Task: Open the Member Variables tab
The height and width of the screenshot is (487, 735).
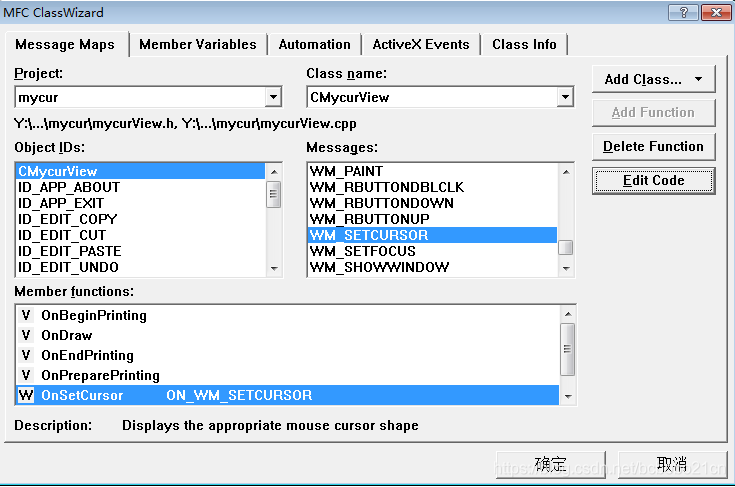Action: [198, 45]
